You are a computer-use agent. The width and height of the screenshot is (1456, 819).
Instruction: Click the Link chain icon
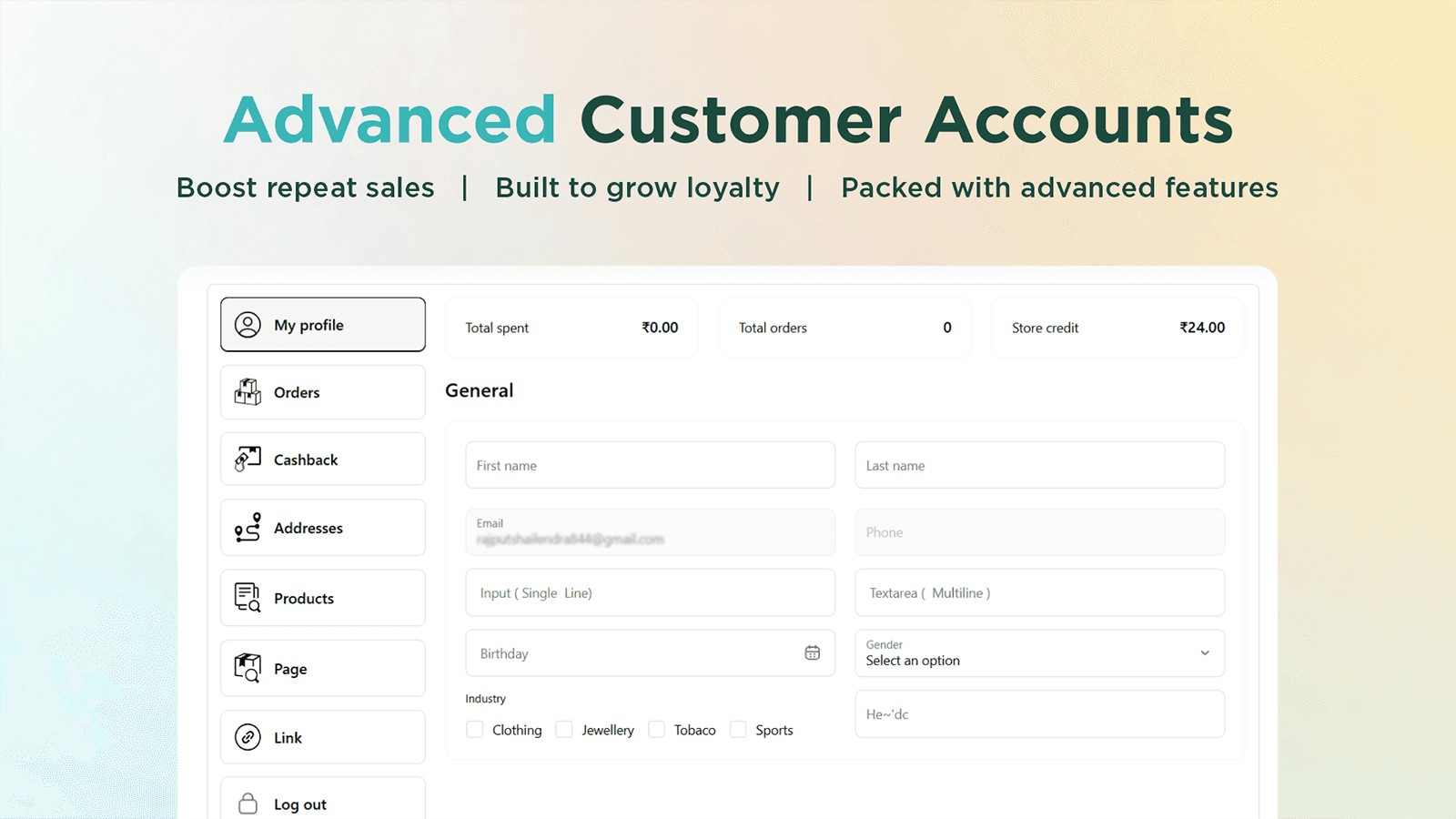246,737
